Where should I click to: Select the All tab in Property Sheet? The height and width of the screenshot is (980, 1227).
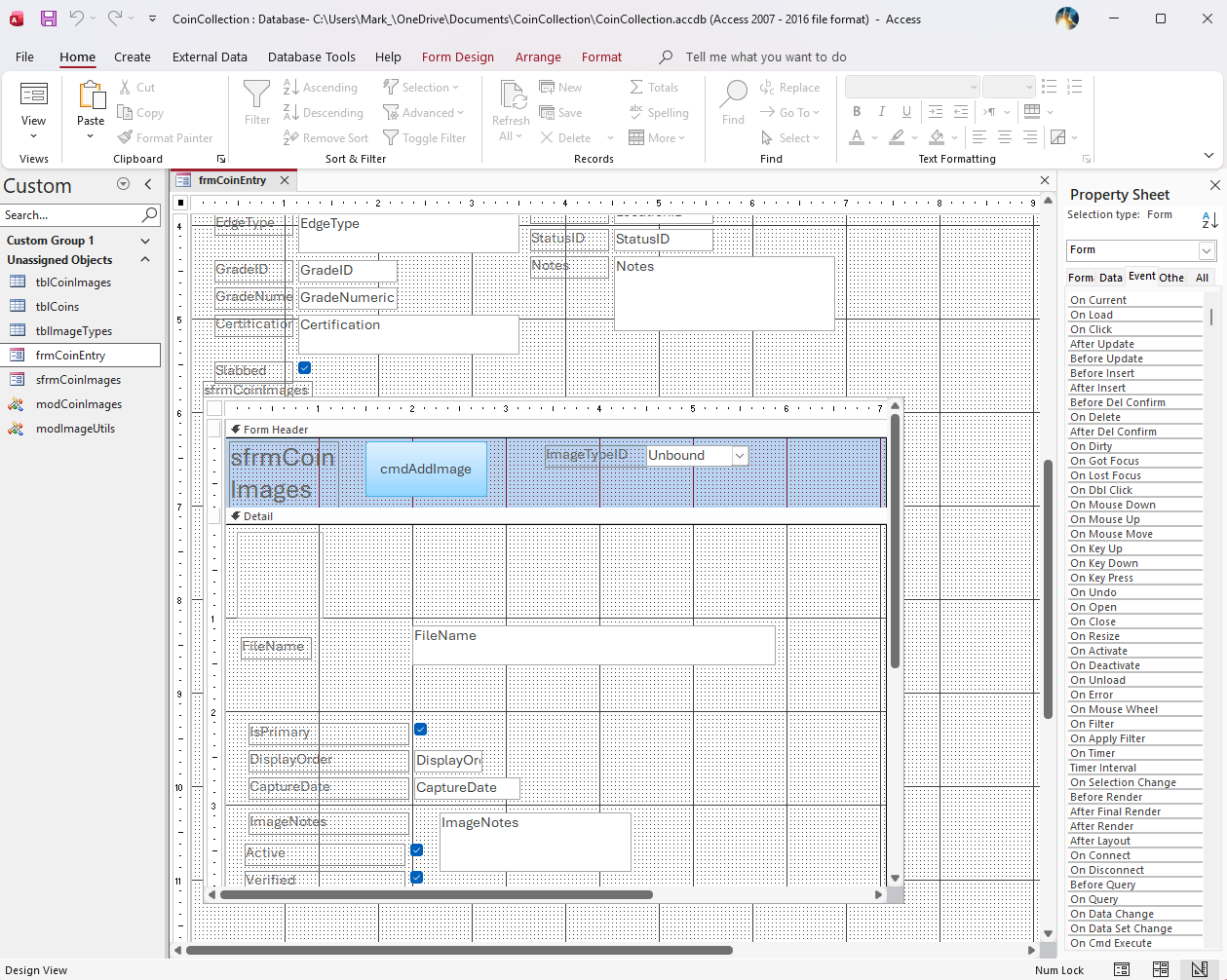(x=1203, y=278)
